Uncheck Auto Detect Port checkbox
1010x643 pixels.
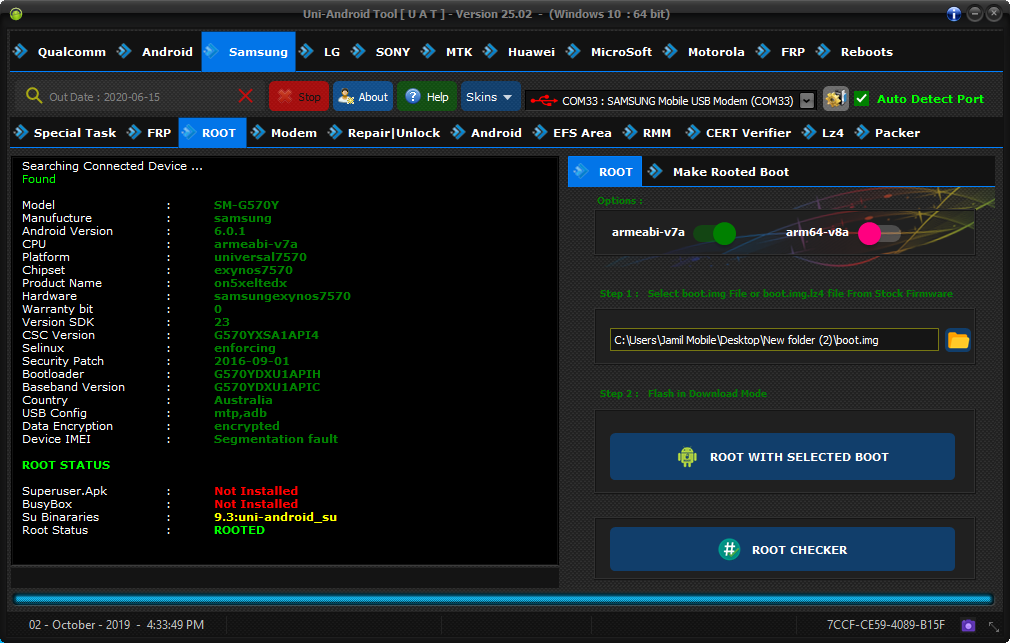861,98
